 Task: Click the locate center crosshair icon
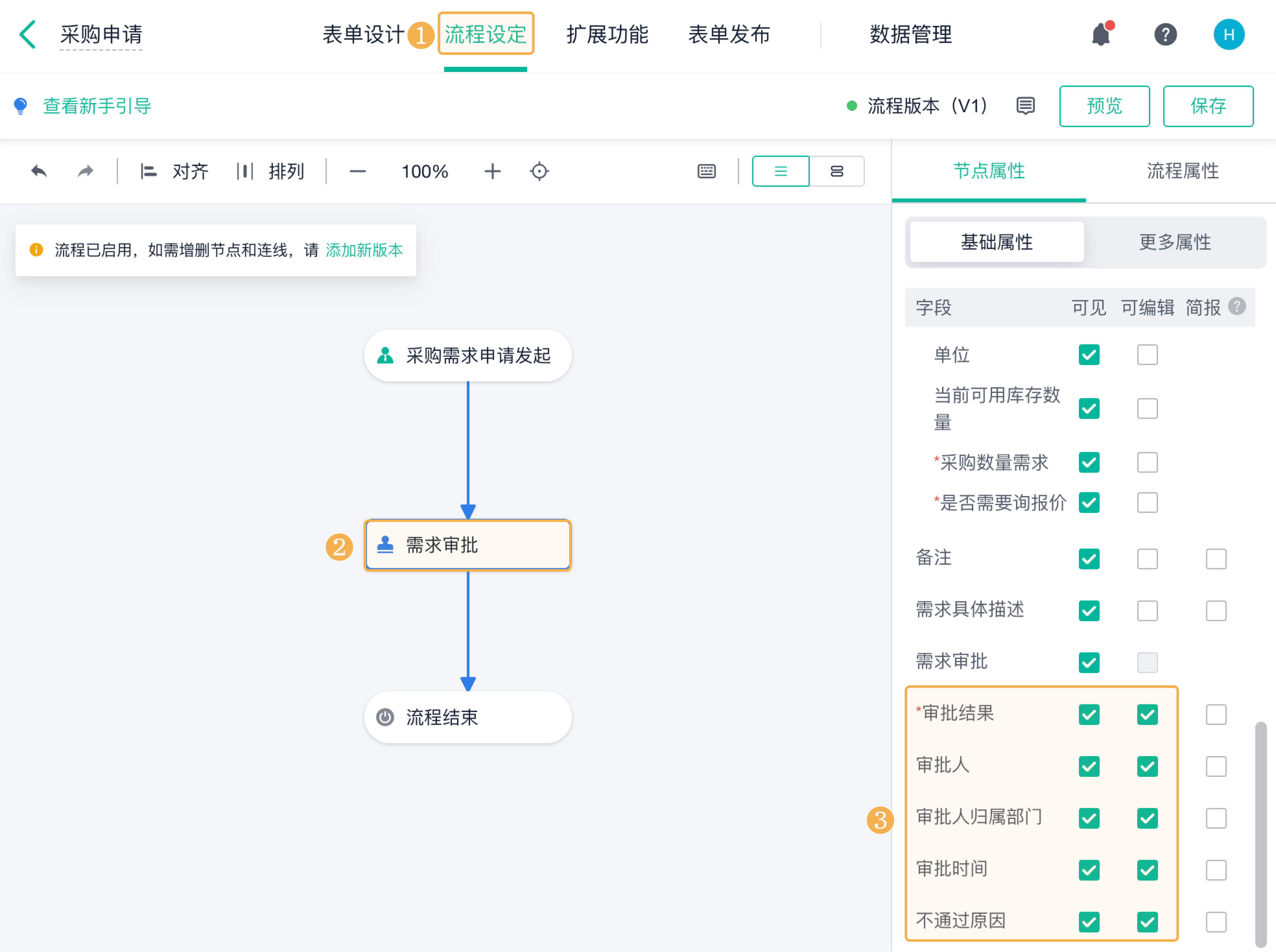pyautogui.click(x=539, y=171)
